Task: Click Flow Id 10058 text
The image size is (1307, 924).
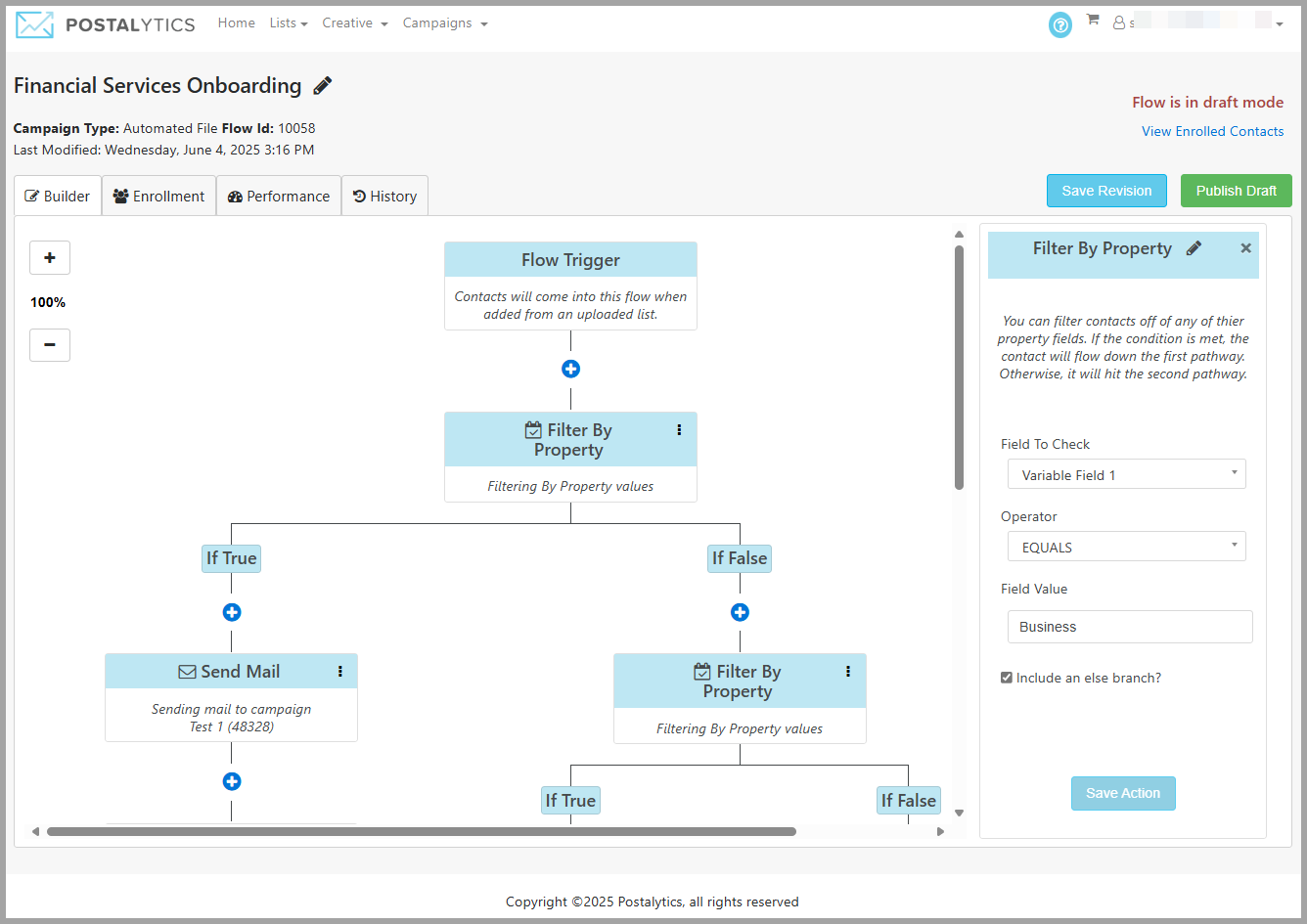Action: [x=269, y=128]
